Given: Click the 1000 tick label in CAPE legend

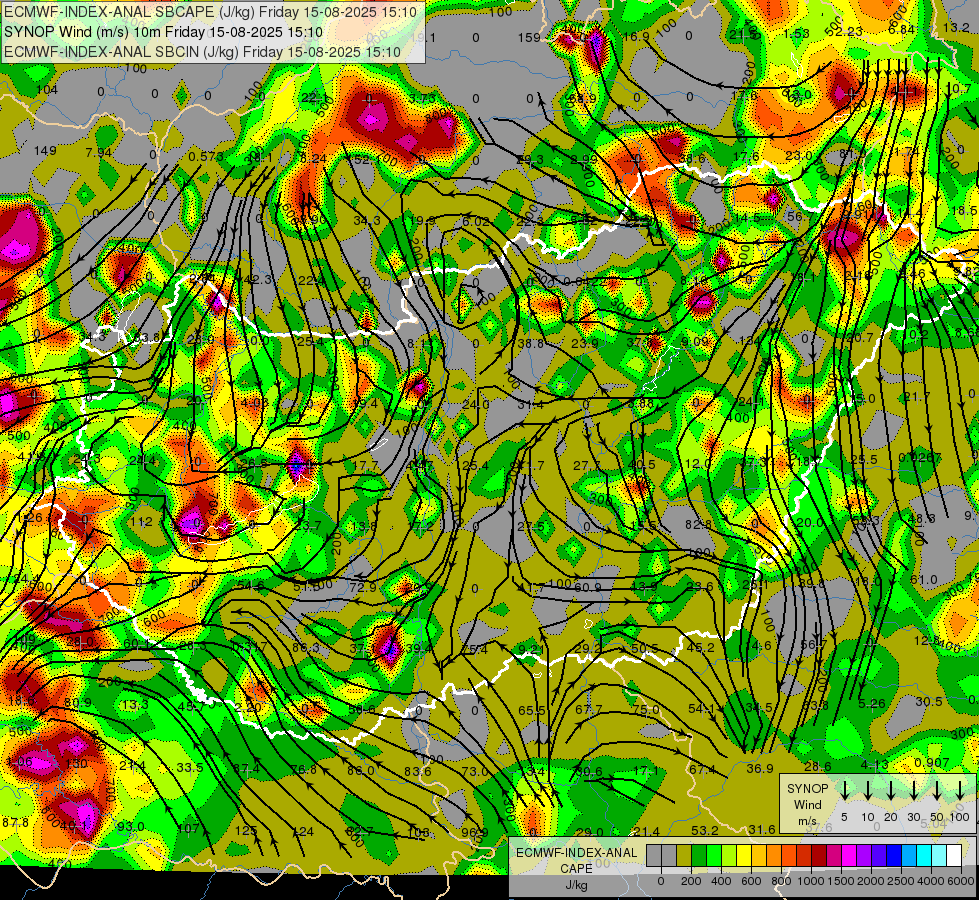Looking at the screenshot, I should pyautogui.click(x=811, y=881).
